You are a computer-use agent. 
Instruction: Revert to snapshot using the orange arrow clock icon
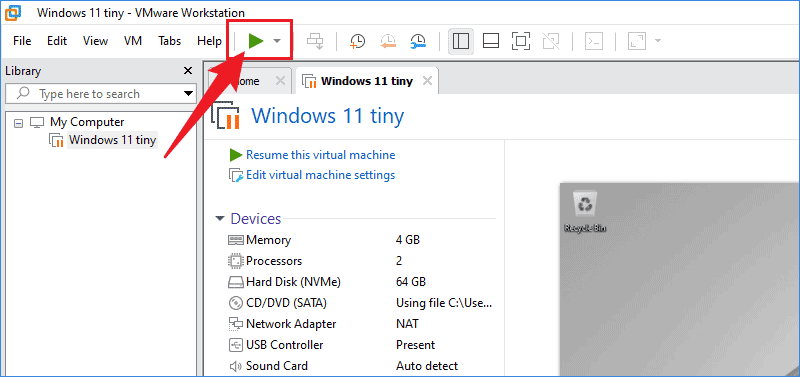tap(388, 41)
